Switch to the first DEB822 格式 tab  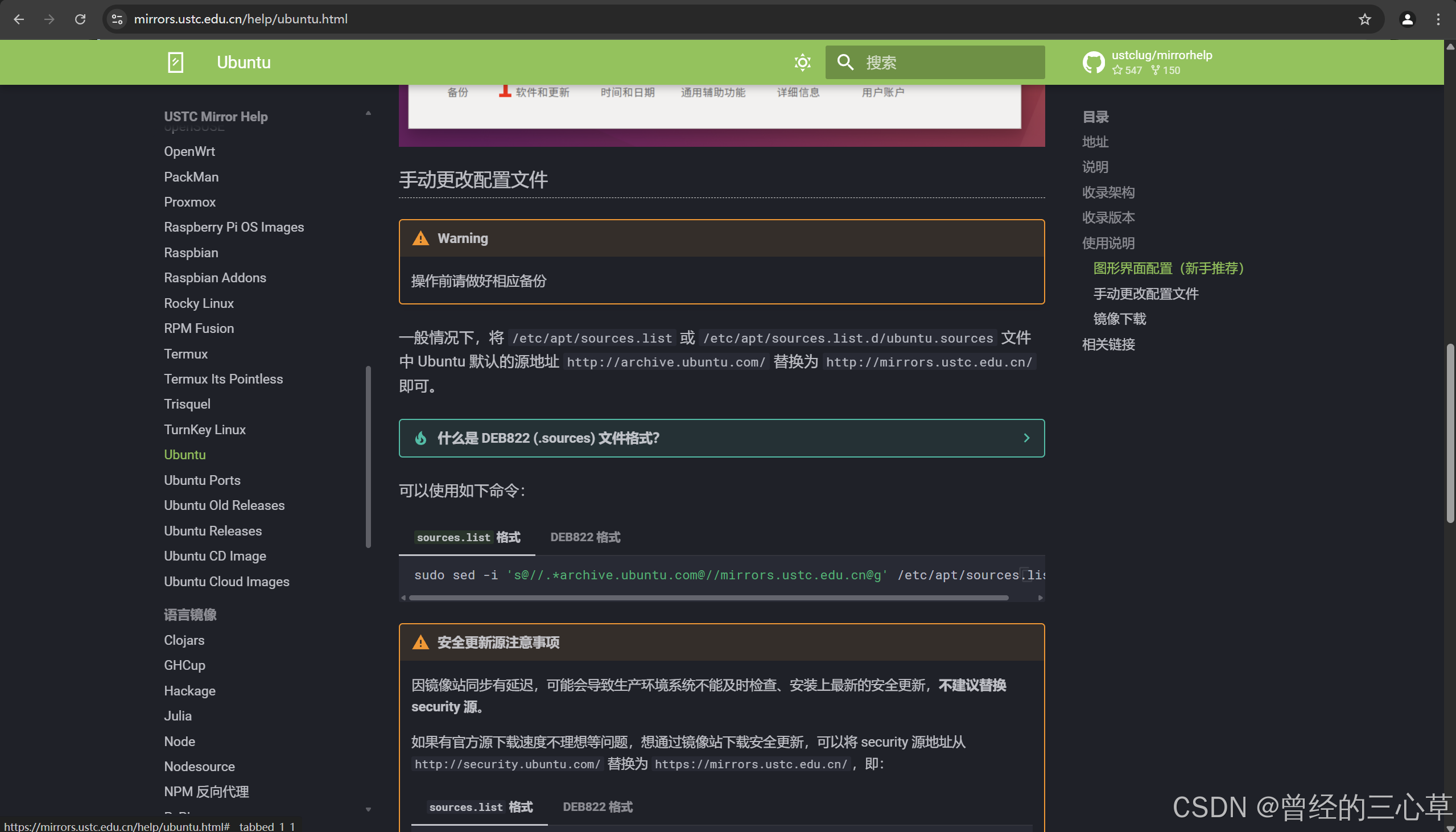585,537
